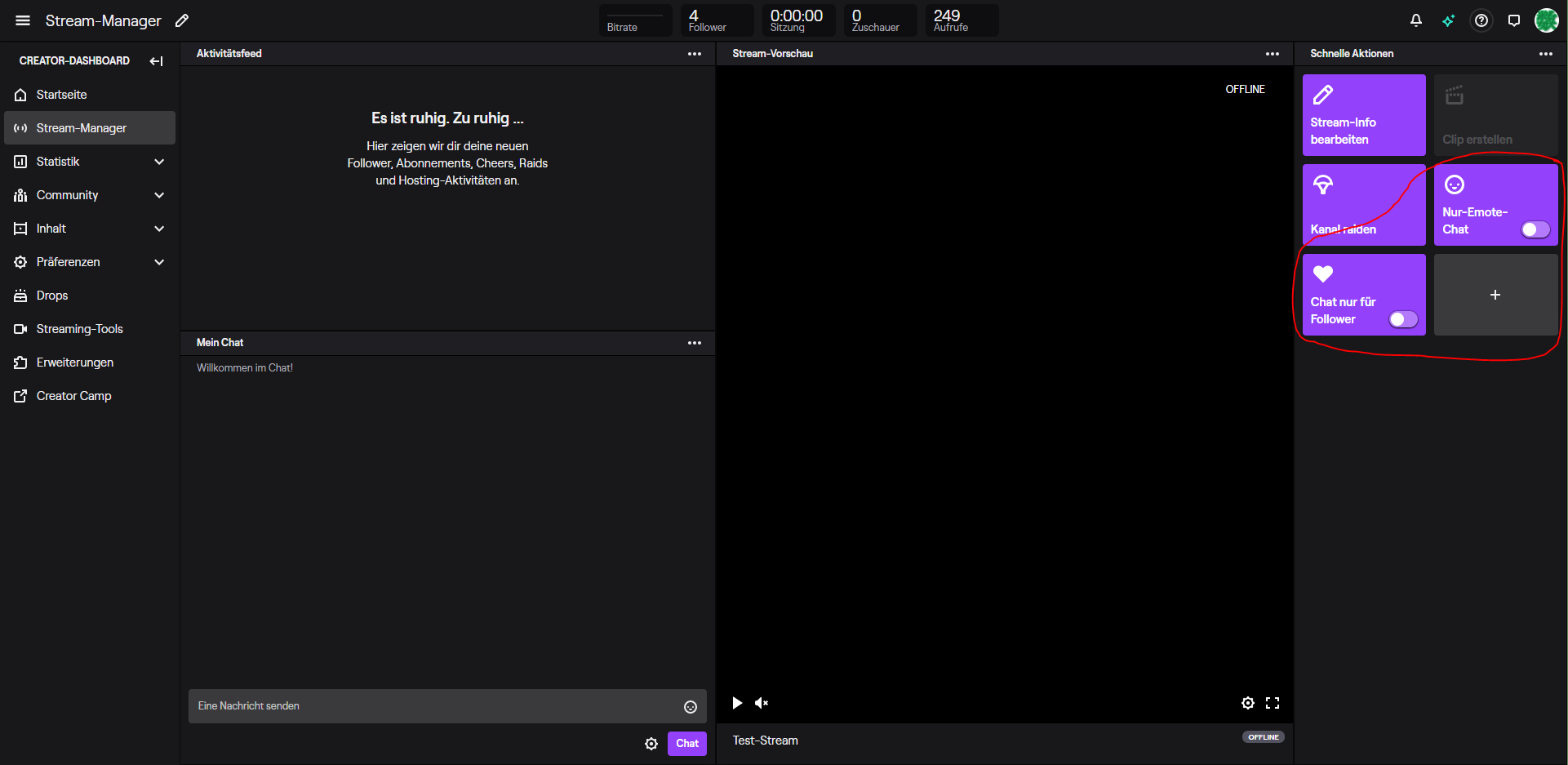Open stream preview player settings gear
This screenshot has height=765, width=1568.
click(x=1248, y=703)
